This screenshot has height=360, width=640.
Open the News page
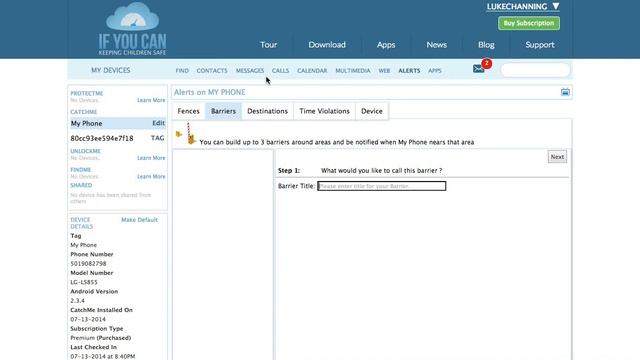pyautogui.click(x=436, y=45)
